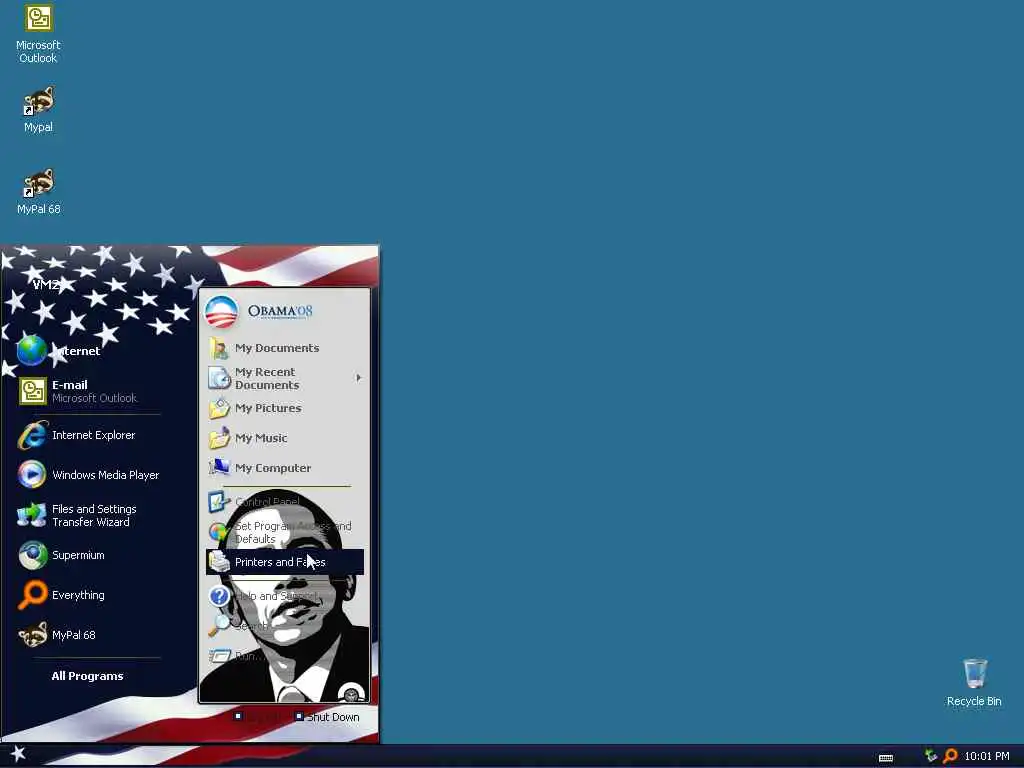The height and width of the screenshot is (768, 1024).
Task: Expand My Recent Documents submenu arrow
Action: tap(358, 377)
